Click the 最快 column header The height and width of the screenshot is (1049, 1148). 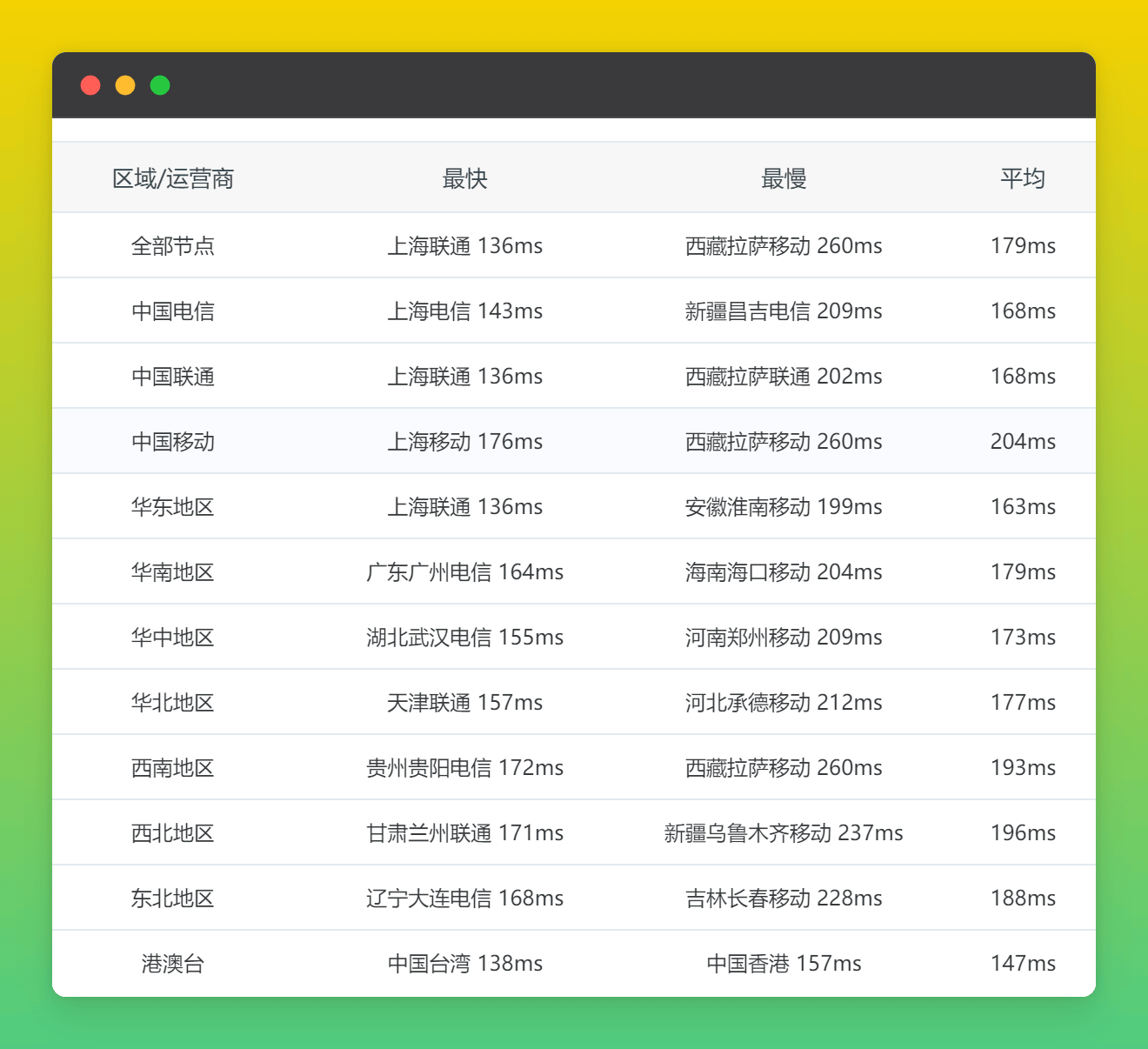coord(464,178)
